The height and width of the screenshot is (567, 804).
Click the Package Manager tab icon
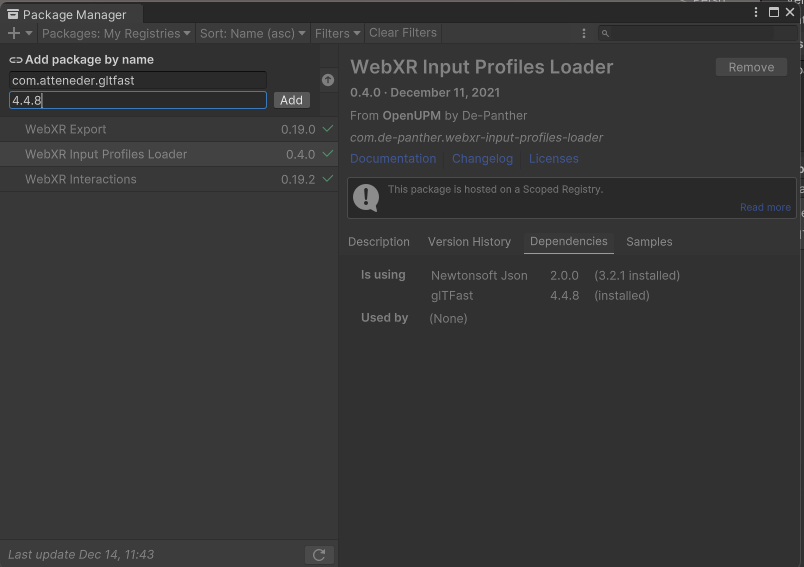click(13, 14)
